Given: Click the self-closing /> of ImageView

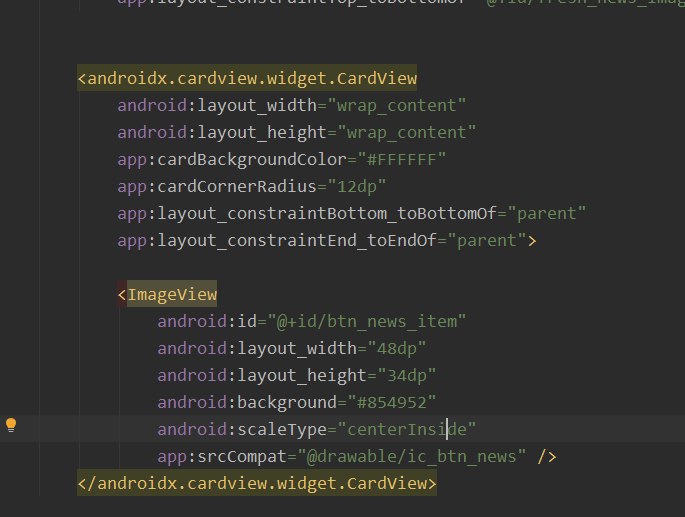Looking at the screenshot, I should pyautogui.click(x=547, y=457).
